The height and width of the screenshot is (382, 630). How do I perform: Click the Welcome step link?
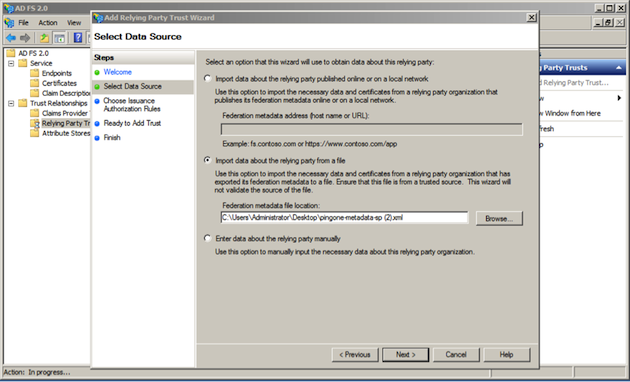(118, 72)
